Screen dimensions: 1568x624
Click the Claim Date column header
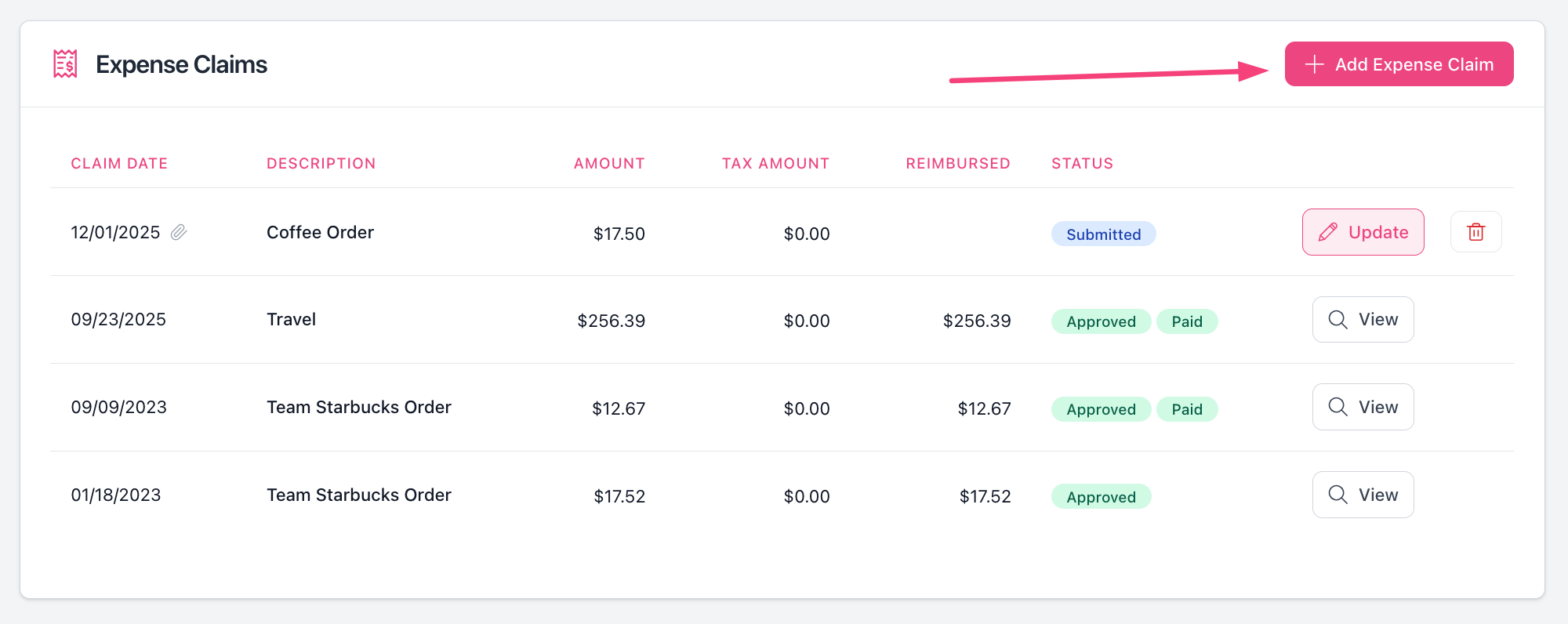[119, 164]
